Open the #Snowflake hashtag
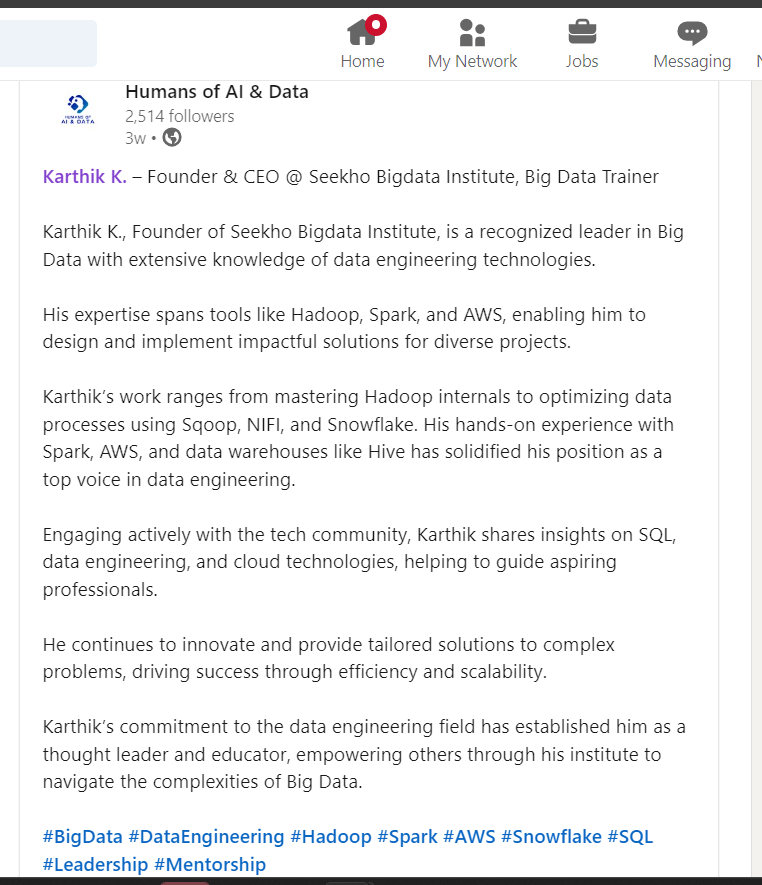This screenshot has width=762, height=885. point(551,836)
